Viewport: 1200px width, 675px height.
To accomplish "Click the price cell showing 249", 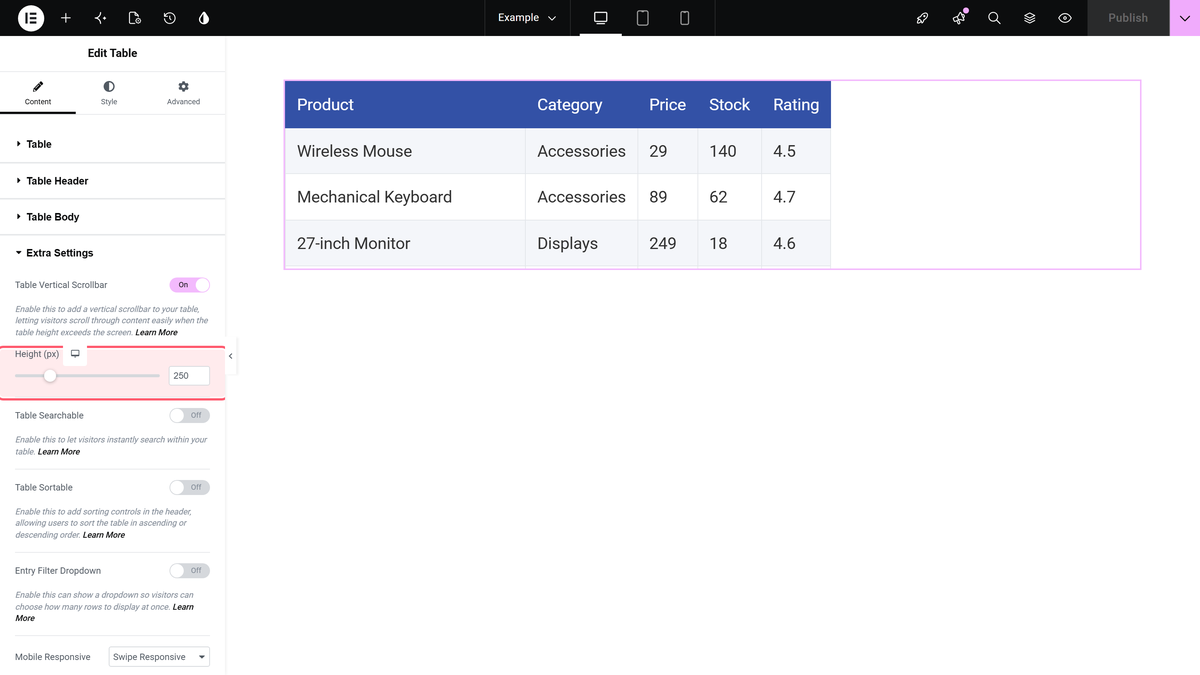I will pyautogui.click(x=667, y=243).
